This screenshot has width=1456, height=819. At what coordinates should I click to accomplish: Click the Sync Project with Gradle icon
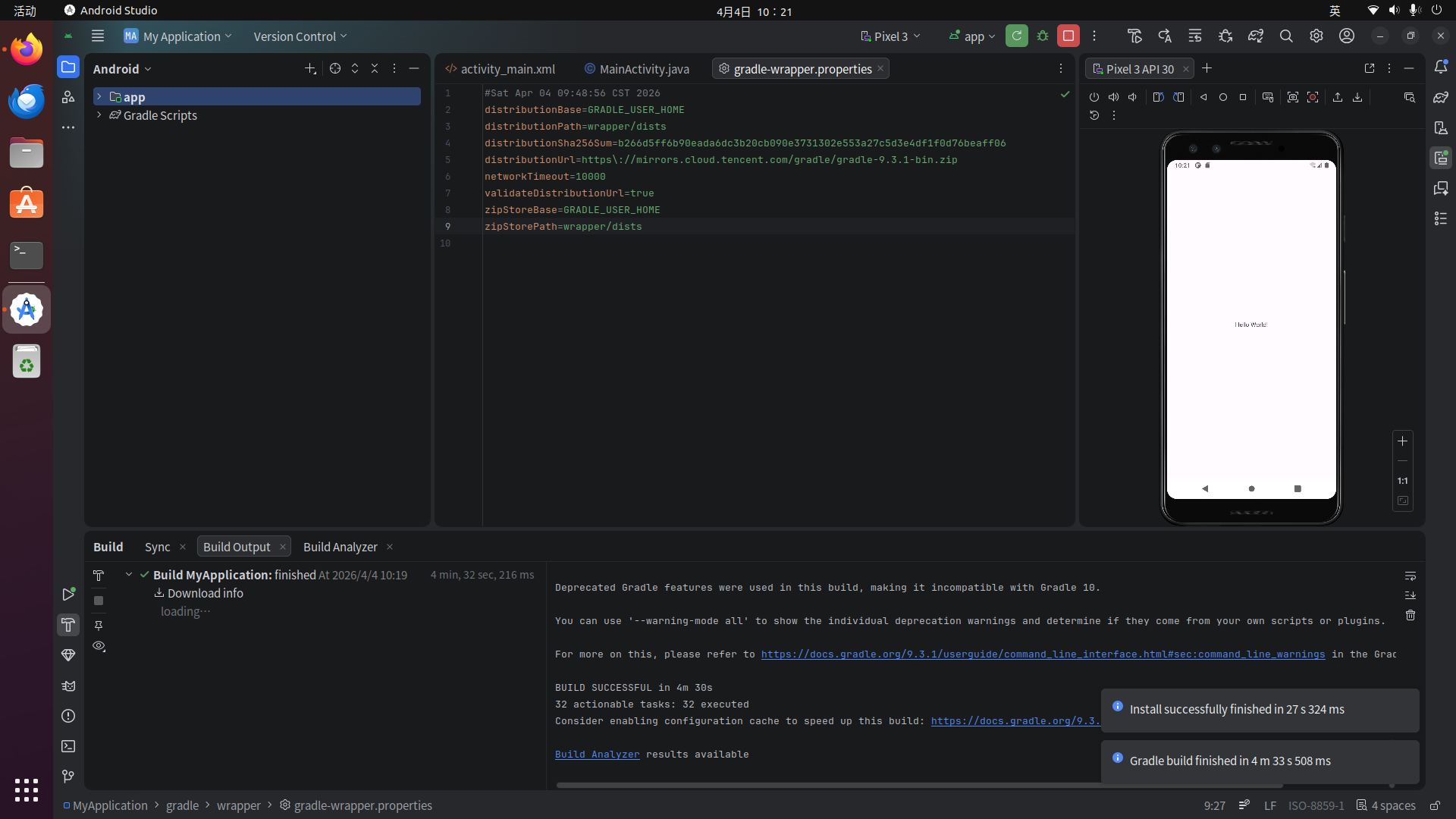click(1255, 36)
